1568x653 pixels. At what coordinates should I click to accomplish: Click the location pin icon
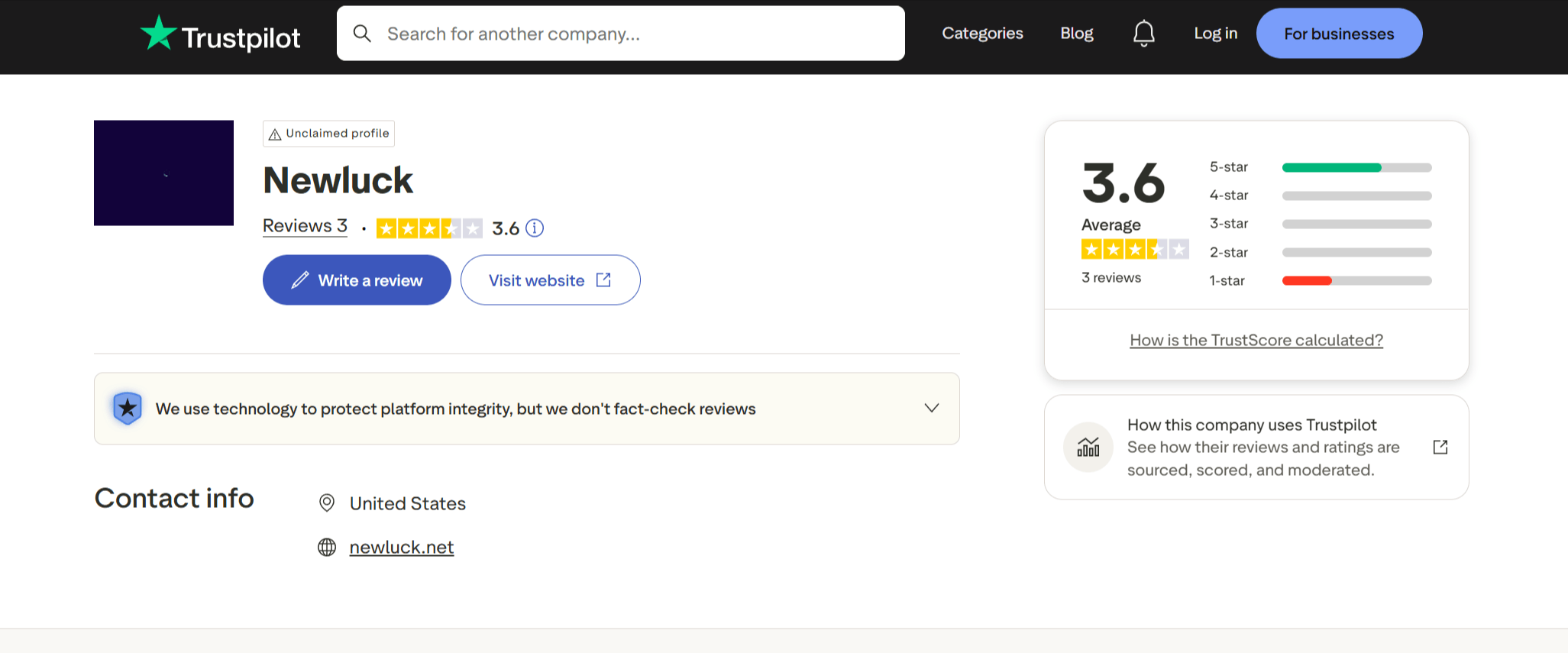[327, 503]
